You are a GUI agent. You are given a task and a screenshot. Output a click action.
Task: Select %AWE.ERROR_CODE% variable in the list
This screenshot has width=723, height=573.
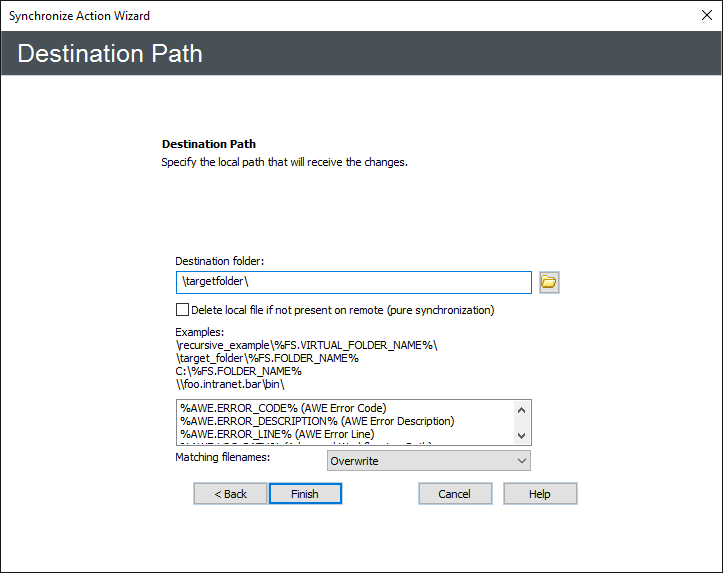point(283,407)
